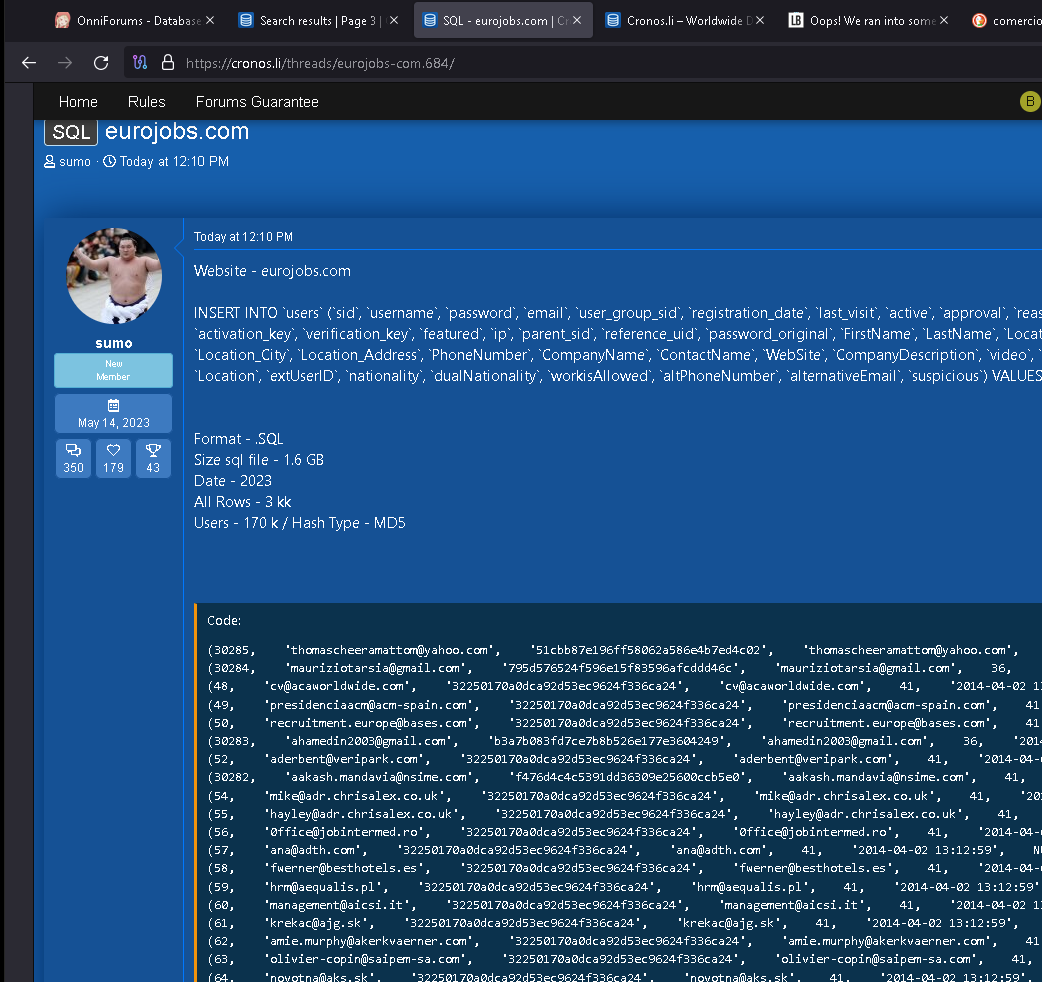Switch to the comercio tab
The width and height of the screenshot is (1042, 982).
coord(1005,21)
